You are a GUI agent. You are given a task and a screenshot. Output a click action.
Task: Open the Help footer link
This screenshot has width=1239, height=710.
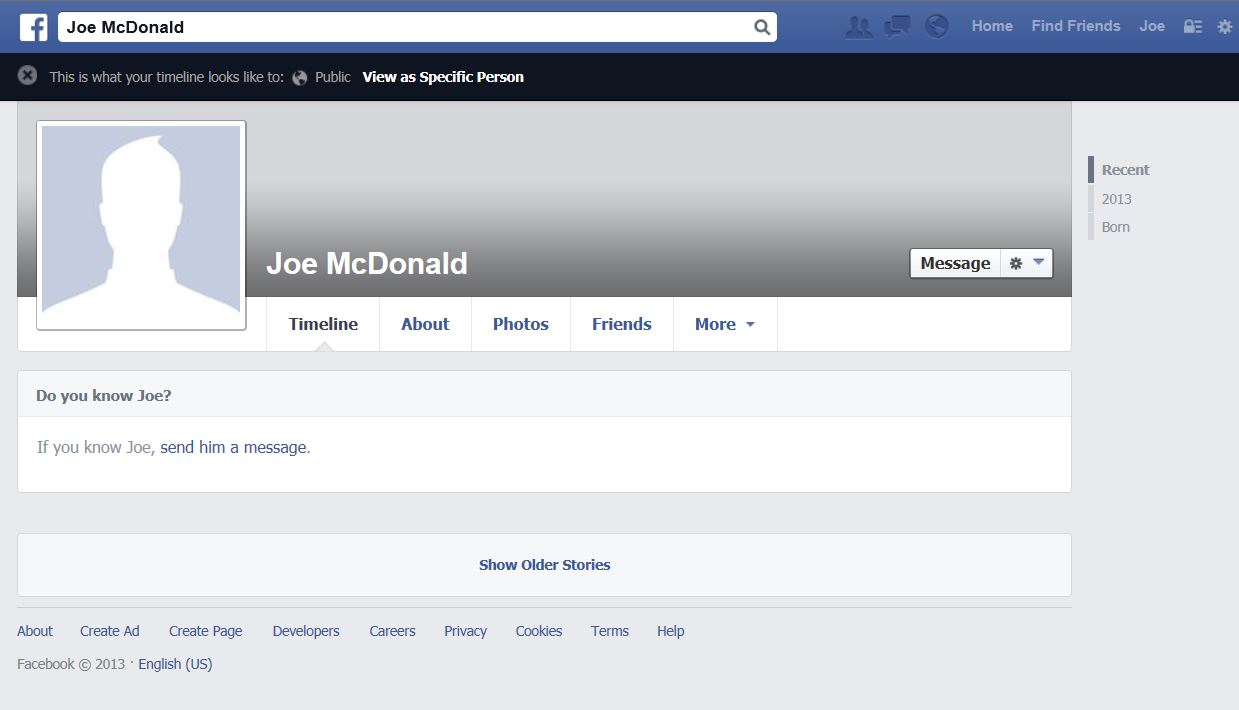point(671,631)
